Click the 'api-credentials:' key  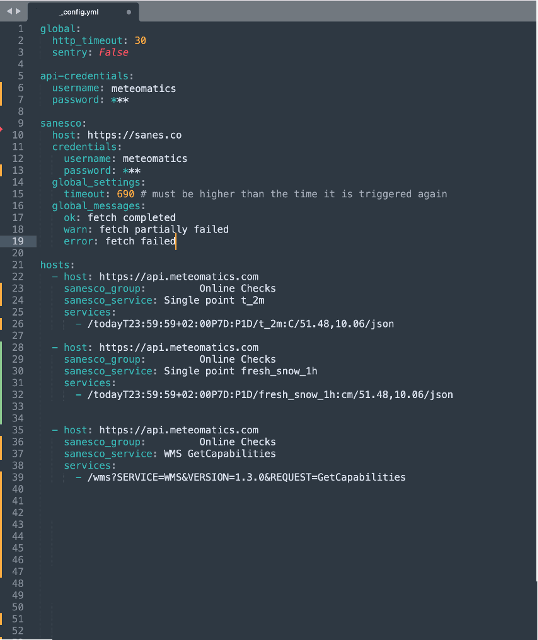pos(87,76)
